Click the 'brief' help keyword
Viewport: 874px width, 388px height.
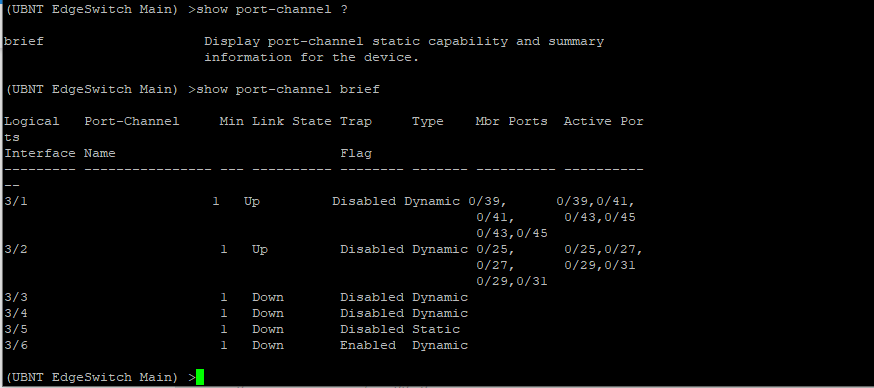23,41
